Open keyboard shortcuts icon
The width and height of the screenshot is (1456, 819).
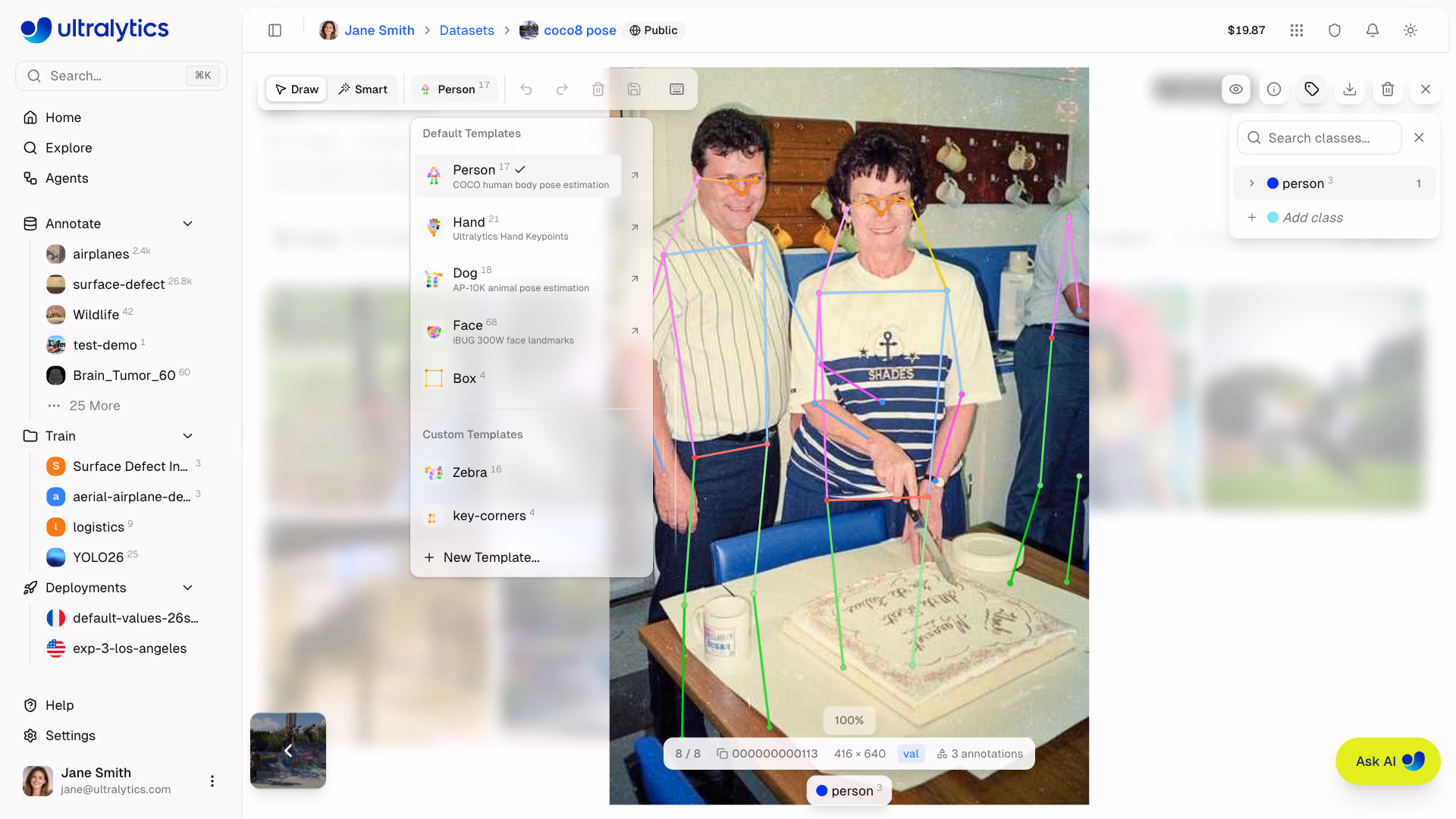(x=677, y=89)
